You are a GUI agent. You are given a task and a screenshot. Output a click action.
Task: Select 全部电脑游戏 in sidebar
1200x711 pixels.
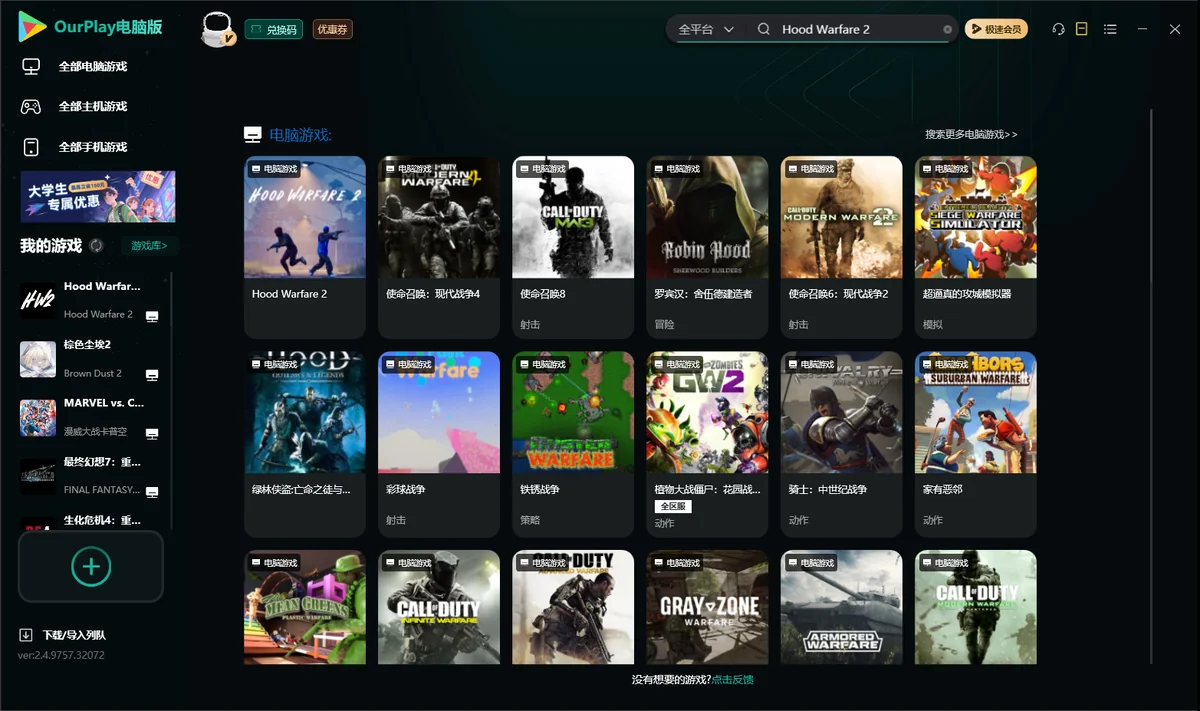(93, 67)
